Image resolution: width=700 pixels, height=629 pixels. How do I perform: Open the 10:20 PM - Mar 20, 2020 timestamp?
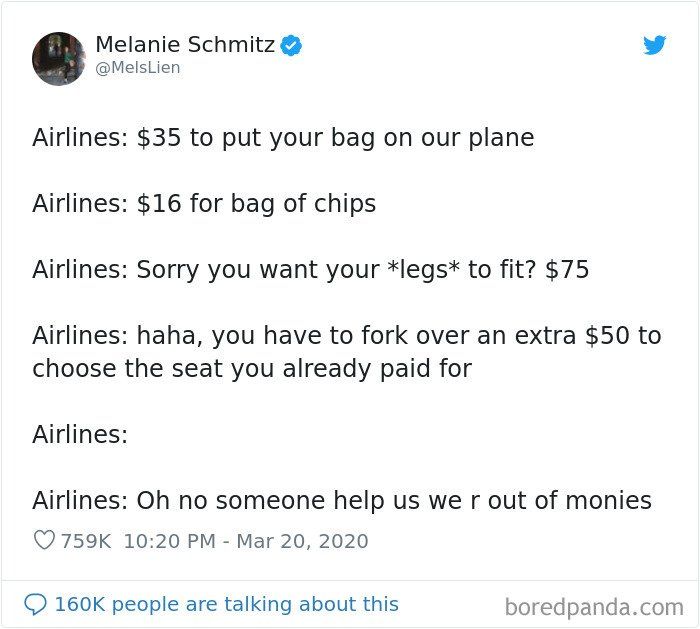[x=246, y=541]
